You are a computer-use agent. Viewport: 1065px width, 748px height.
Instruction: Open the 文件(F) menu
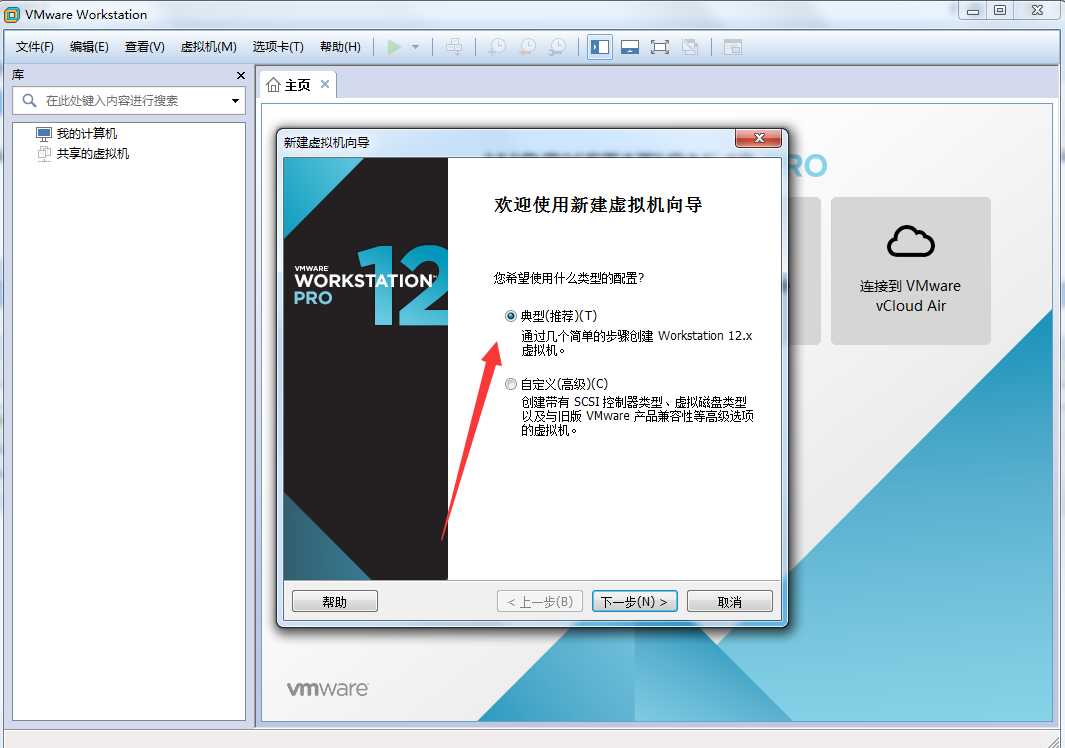(x=35, y=47)
